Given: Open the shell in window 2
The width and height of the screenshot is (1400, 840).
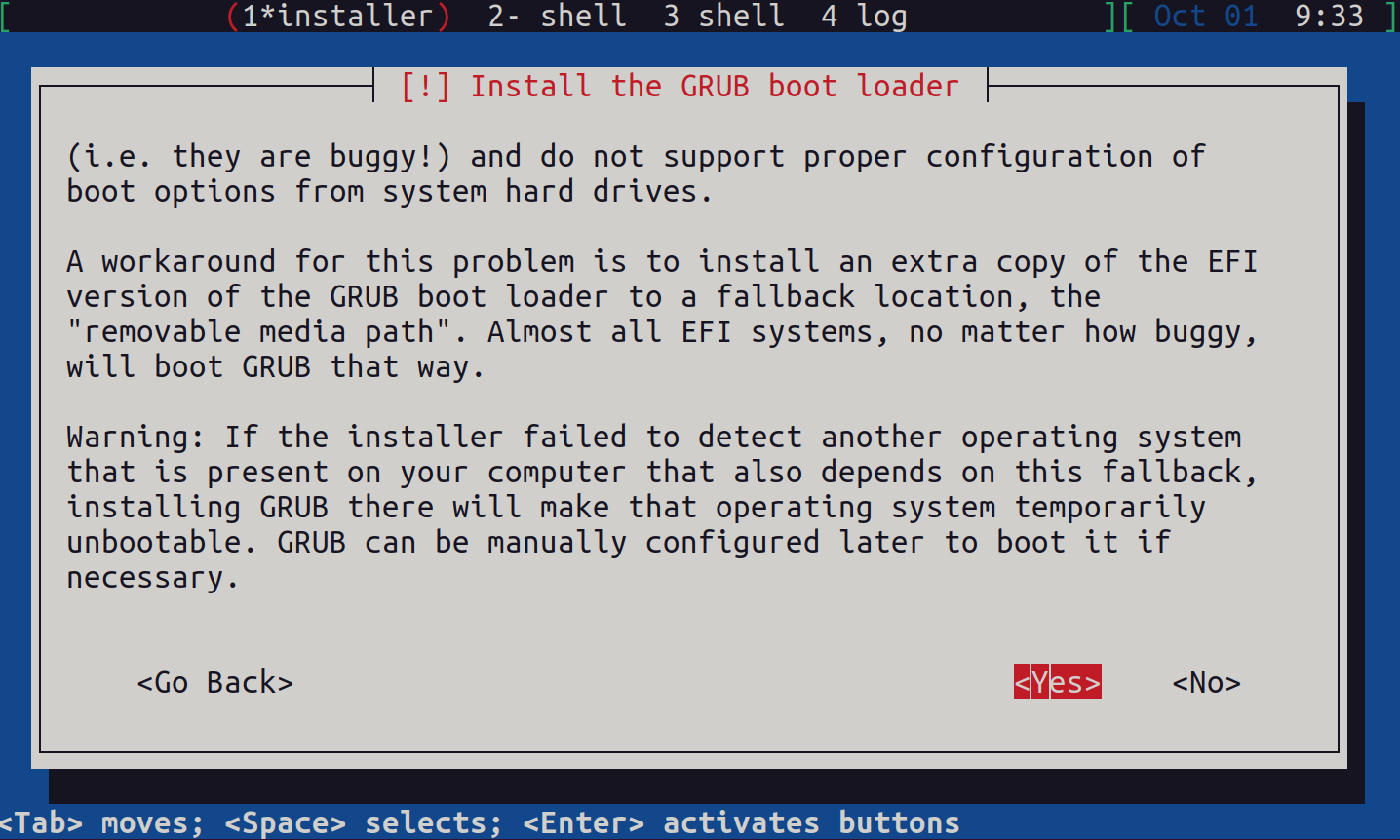Looking at the screenshot, I should pyautogui.click(x=557, y=16).
